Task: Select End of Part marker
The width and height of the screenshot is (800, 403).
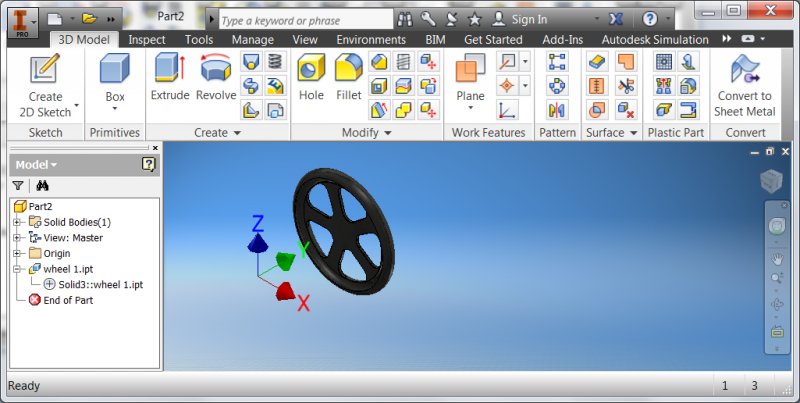Action: (x=61, y=300)
